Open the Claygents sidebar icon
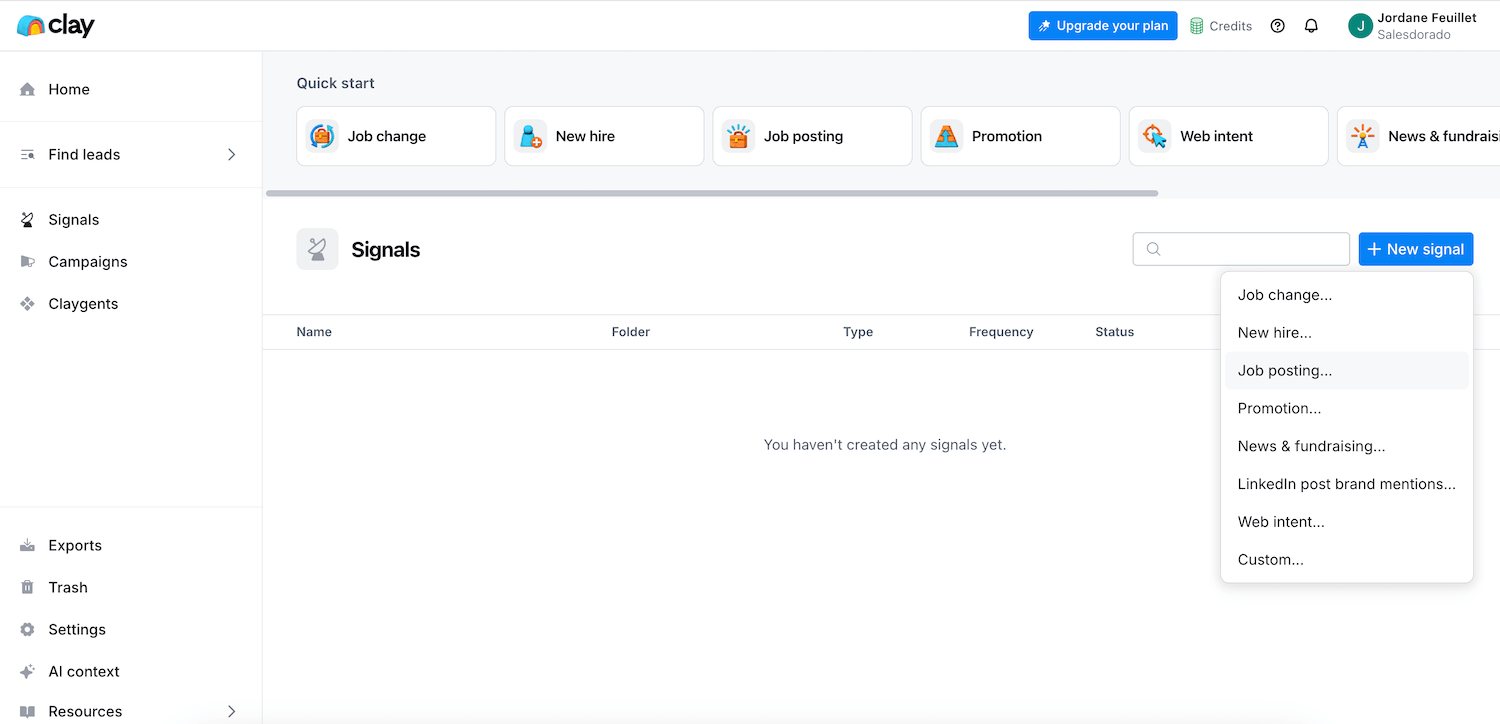Viewport: 1500px width, 724px height. (28, 304)
